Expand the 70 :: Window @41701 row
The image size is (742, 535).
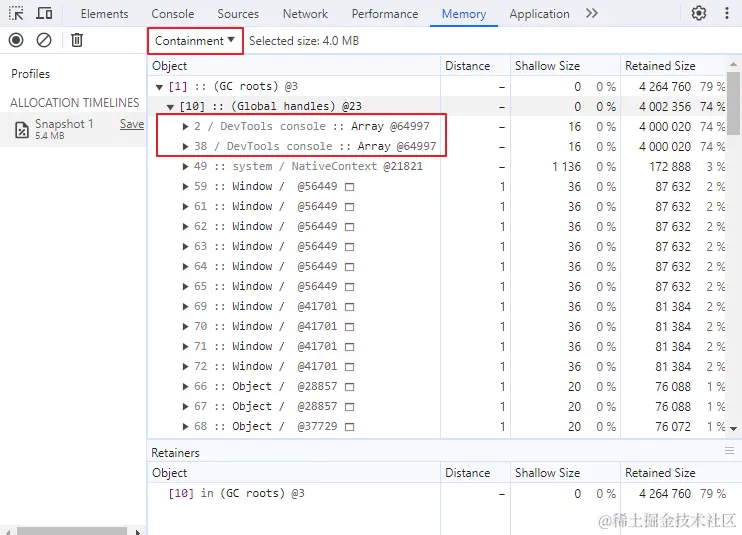[x=186, y=326]
